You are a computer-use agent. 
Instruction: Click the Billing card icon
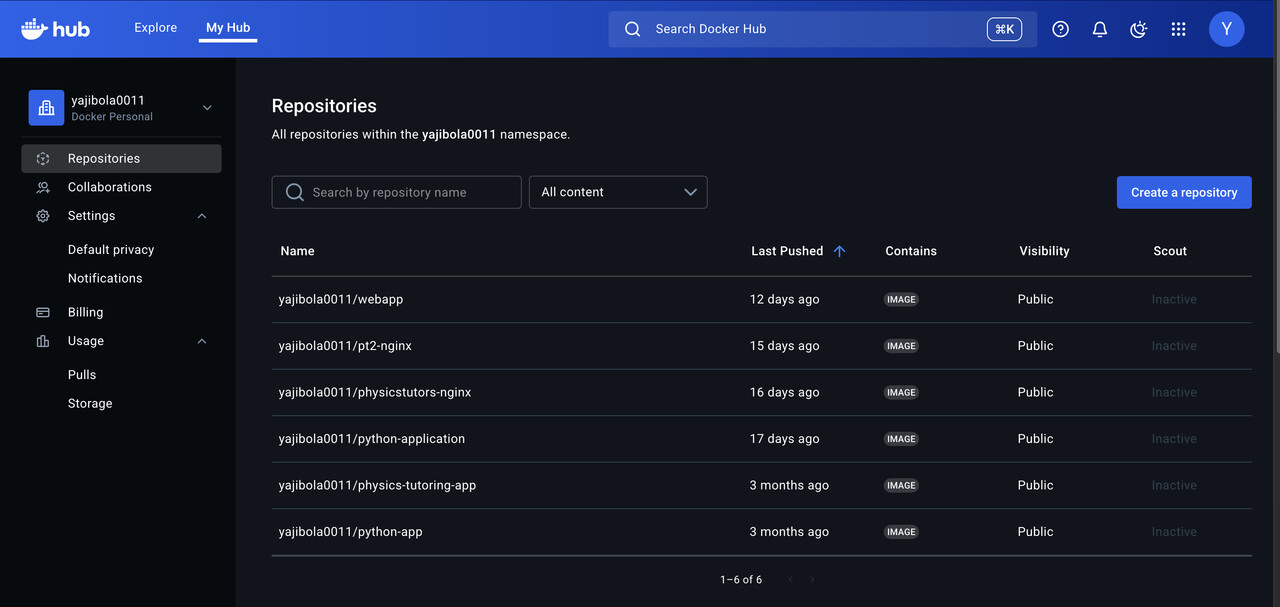click(43, 312)
